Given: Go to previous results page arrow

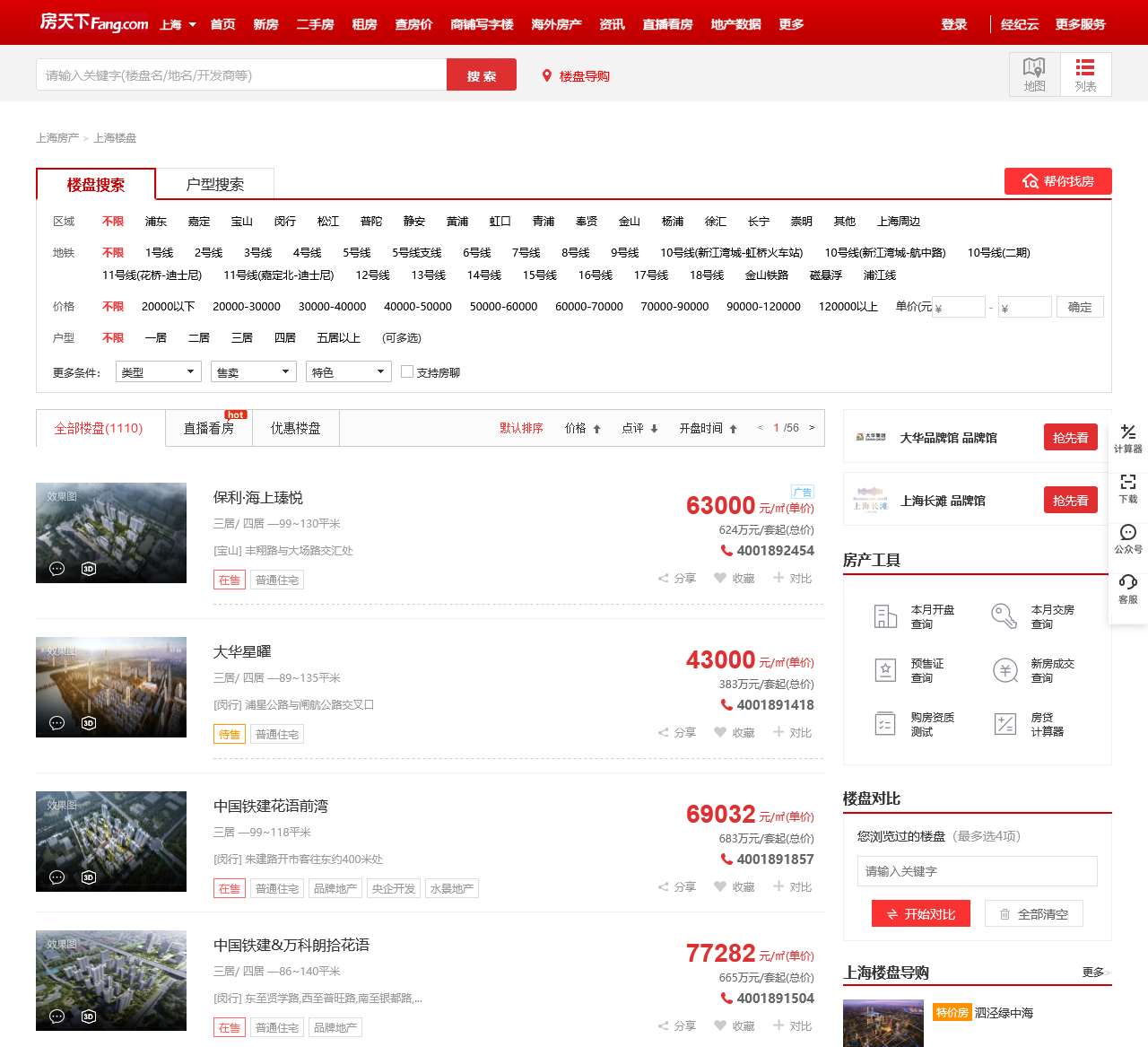Looking at the screenshot, I should [x=761, y=428].
